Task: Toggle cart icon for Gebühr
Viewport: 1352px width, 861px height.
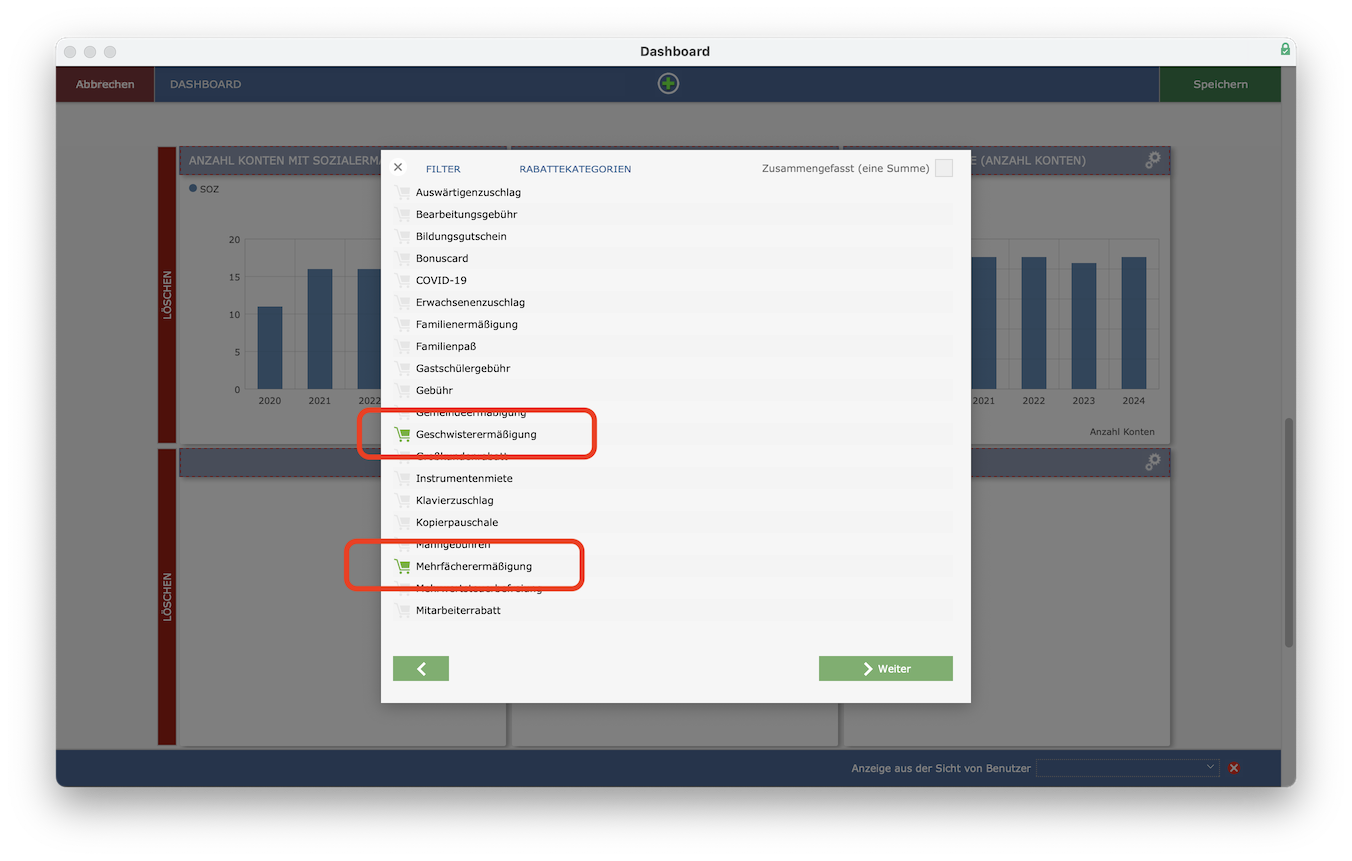Action: (402, 390)
